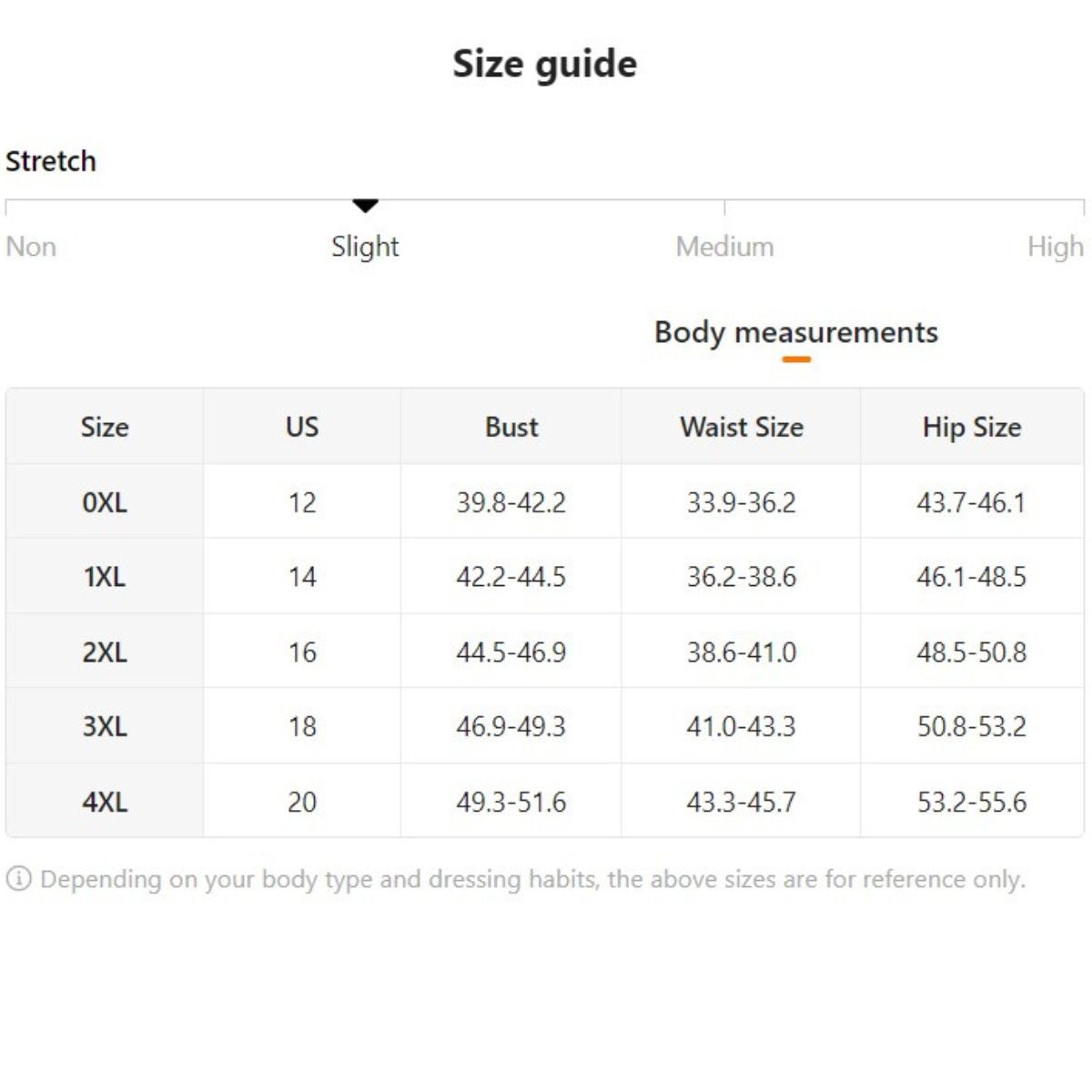Click the Stretch section label
Screen dimensions: 1092x1092
coord(51,161)
